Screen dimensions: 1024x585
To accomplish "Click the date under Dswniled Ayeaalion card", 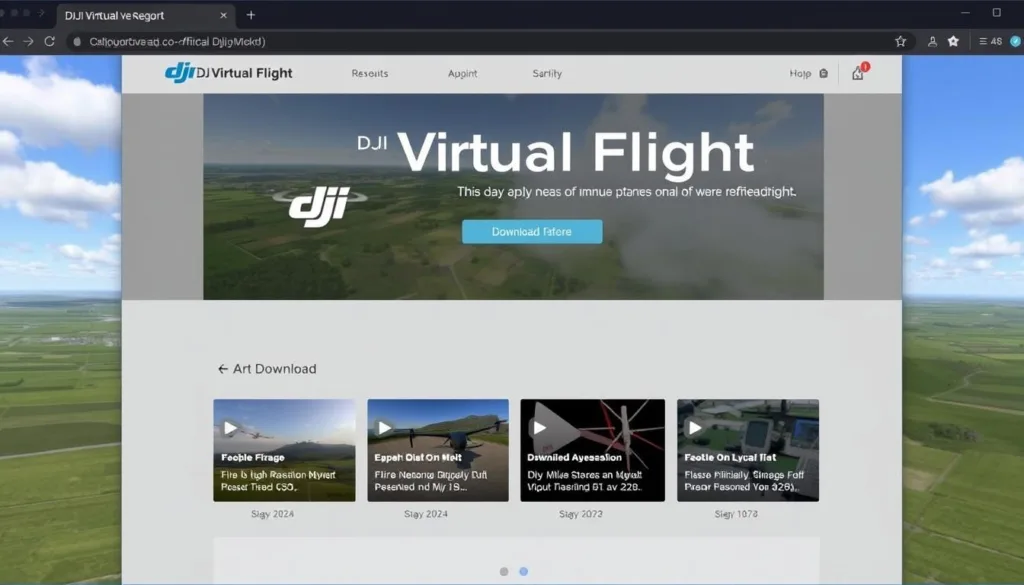I will point(581,514).
